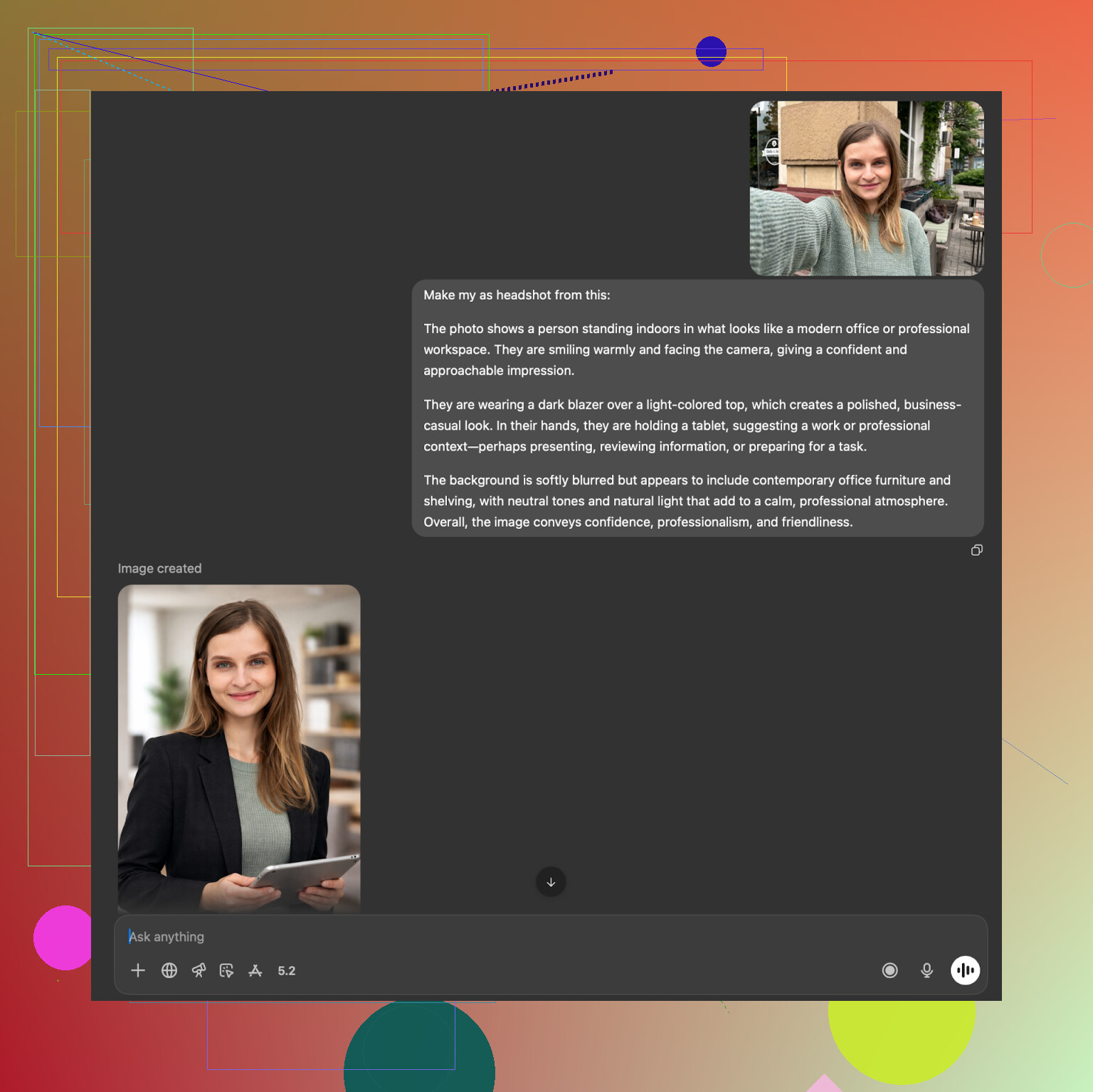
Task: Click the 'Make my as headshot from this:' line
Action: pos(517,295)
